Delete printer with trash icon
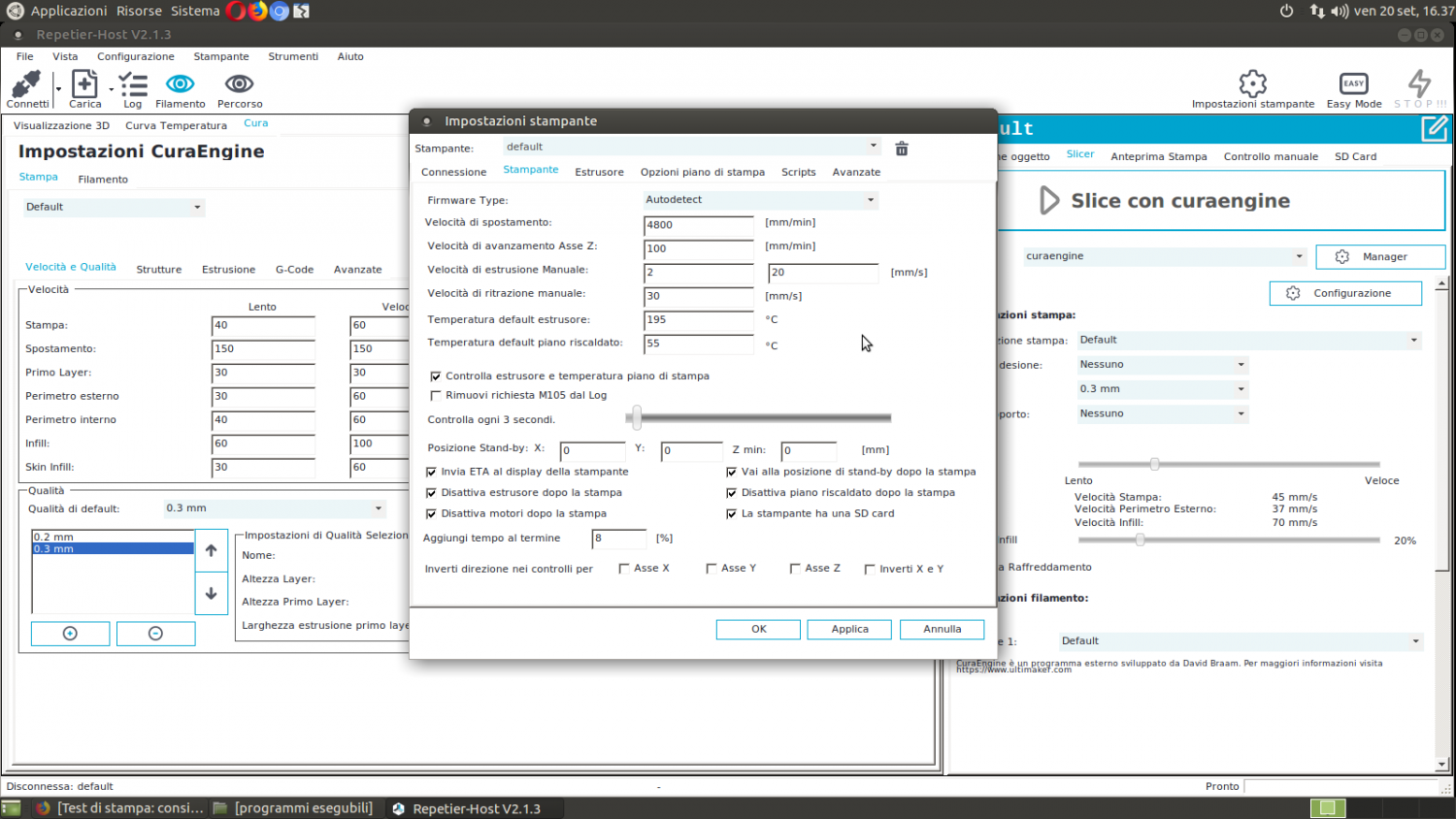The image size is (1456, 819). coord(902,148)
